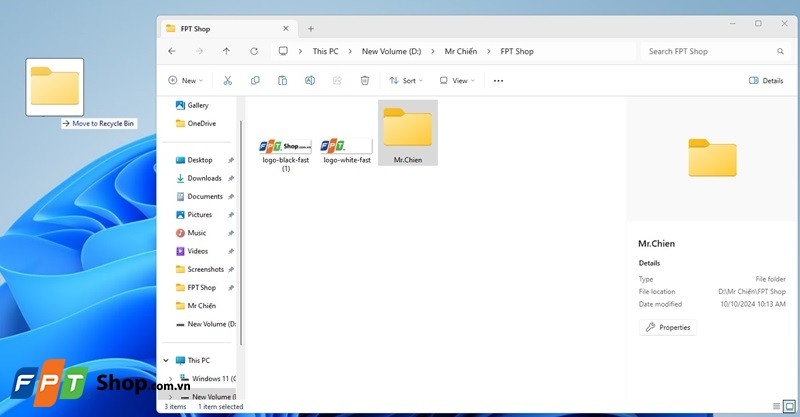Open Gallery in navigation pane

tap(192, 105)
